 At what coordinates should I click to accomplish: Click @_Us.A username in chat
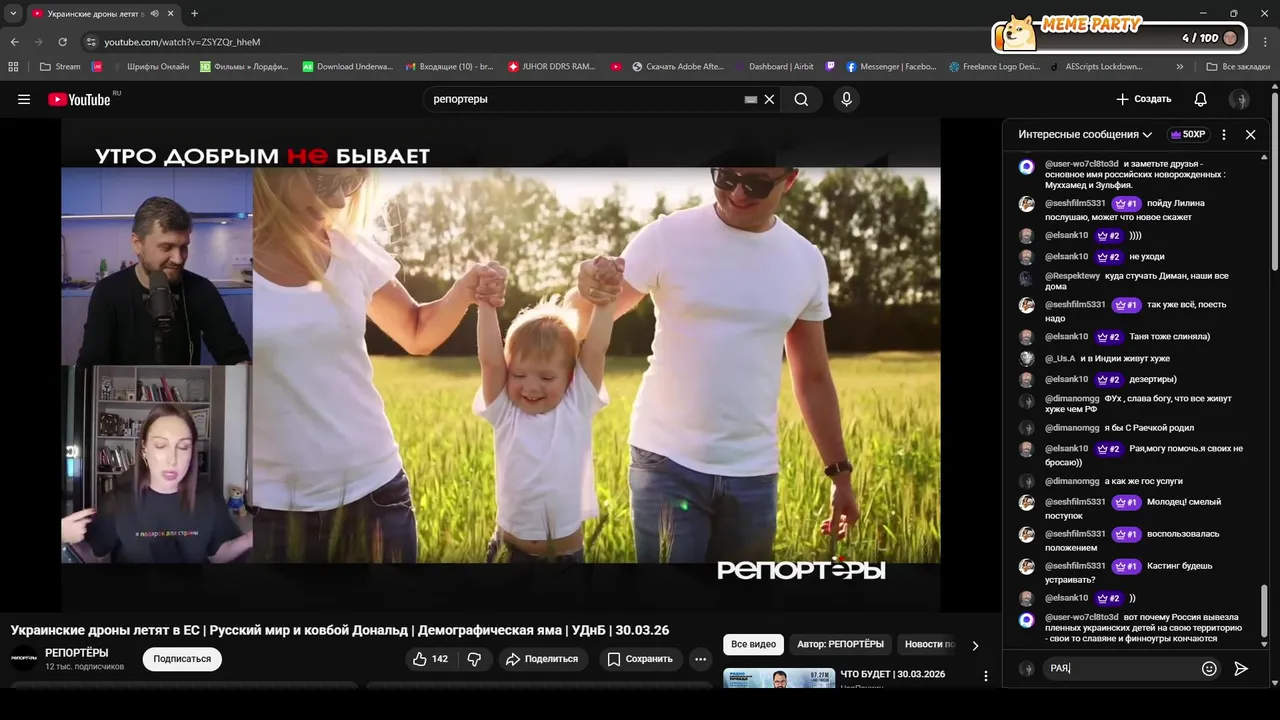1060,358
